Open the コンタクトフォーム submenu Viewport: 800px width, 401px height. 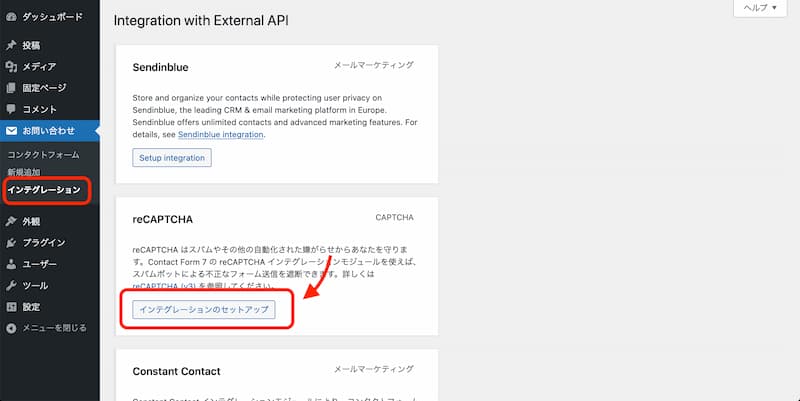pyautogui.click(x=43, y=155)
